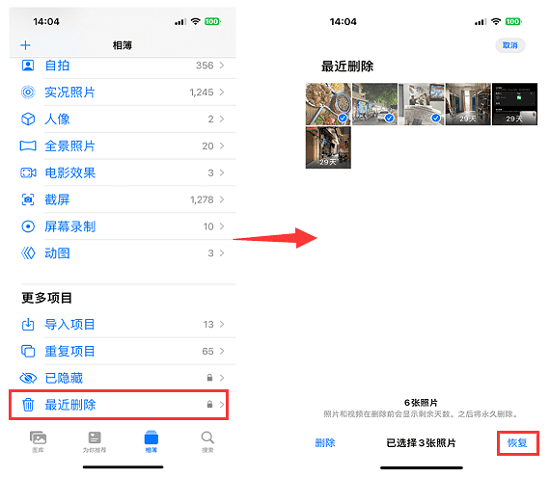Viewport: 550px width, 477px height.
Task: Select the alley photo in second row
Action: pyautogui.click(x=328, y=148)
